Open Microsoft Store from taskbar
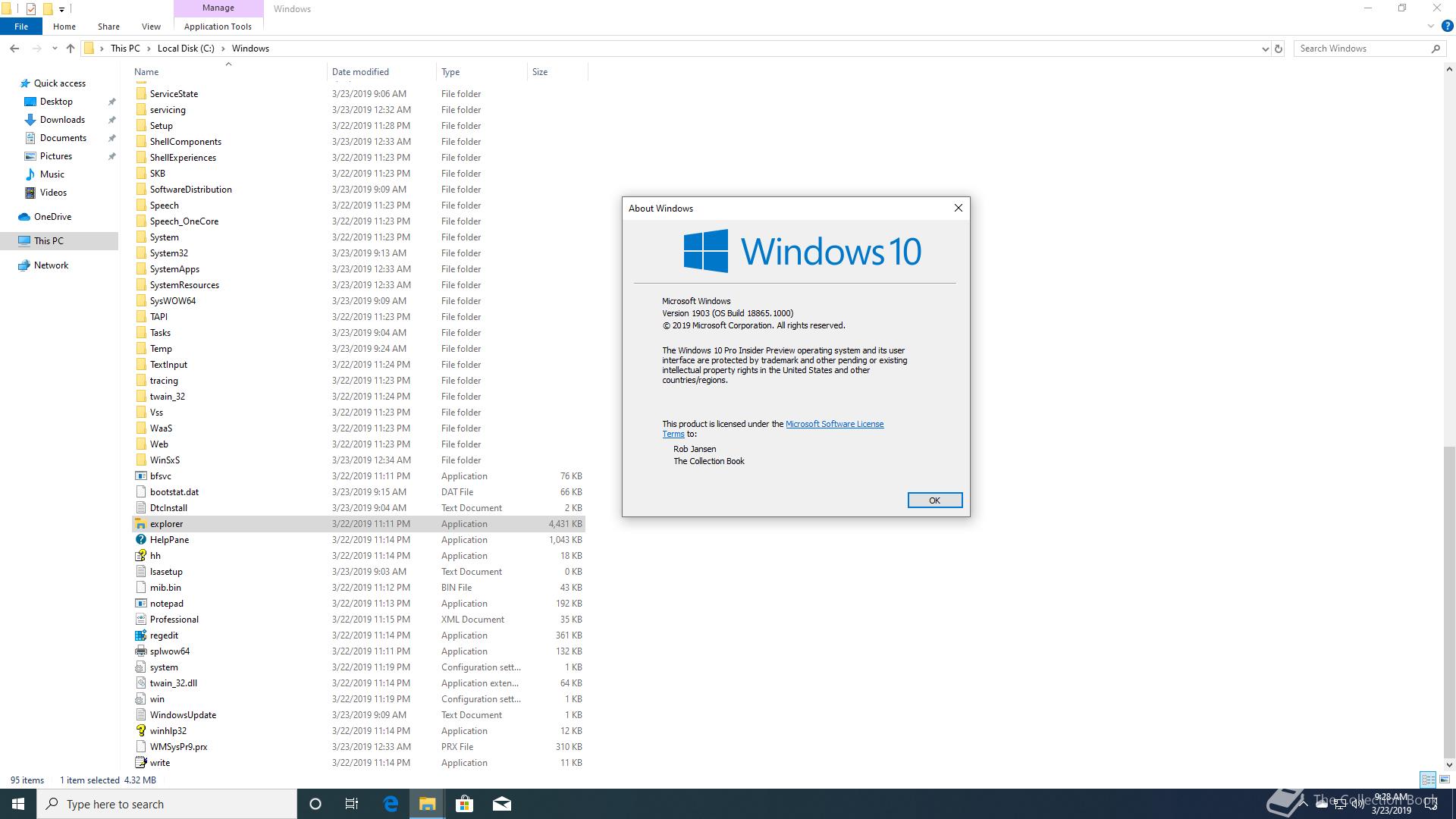Image resolution: width=1456 pixels, height=819 pixels. [464, 804]
